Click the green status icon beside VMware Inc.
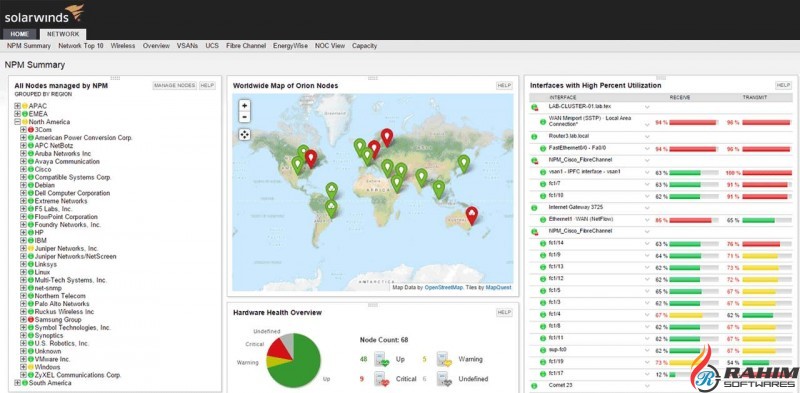The height and width of the screenshot is (393, 800). pyautogui.click(x=31, y=359)
